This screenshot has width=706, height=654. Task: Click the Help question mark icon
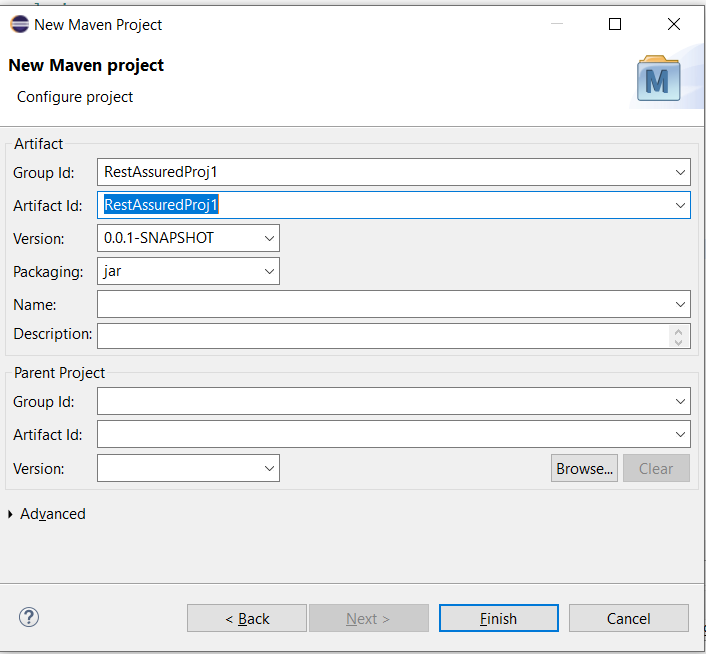click(x=29, y=617)
